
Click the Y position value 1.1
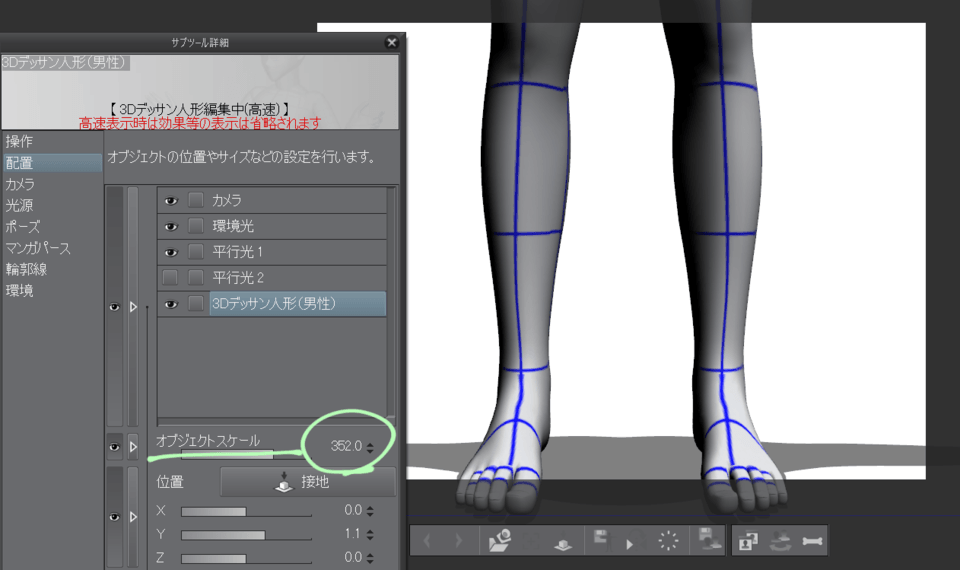click(352, 534)
